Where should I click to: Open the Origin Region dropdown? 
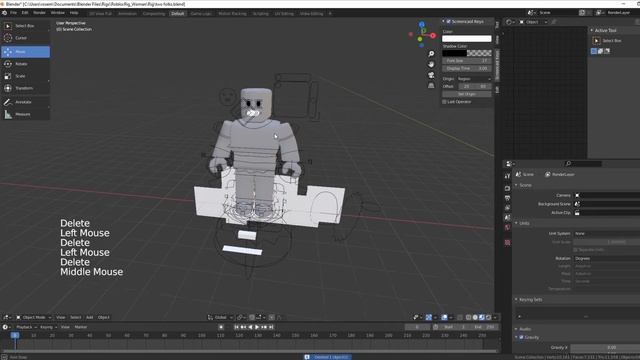pos(474,79)
